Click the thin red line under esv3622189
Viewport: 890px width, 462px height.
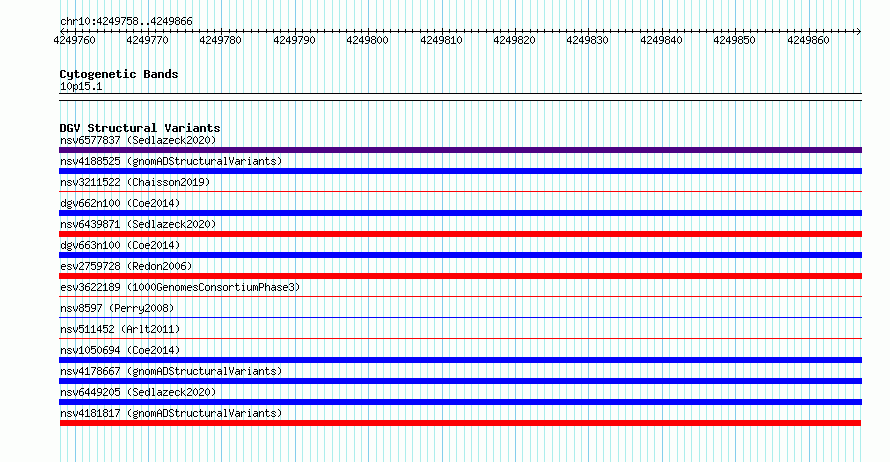[x=460, y=297]
